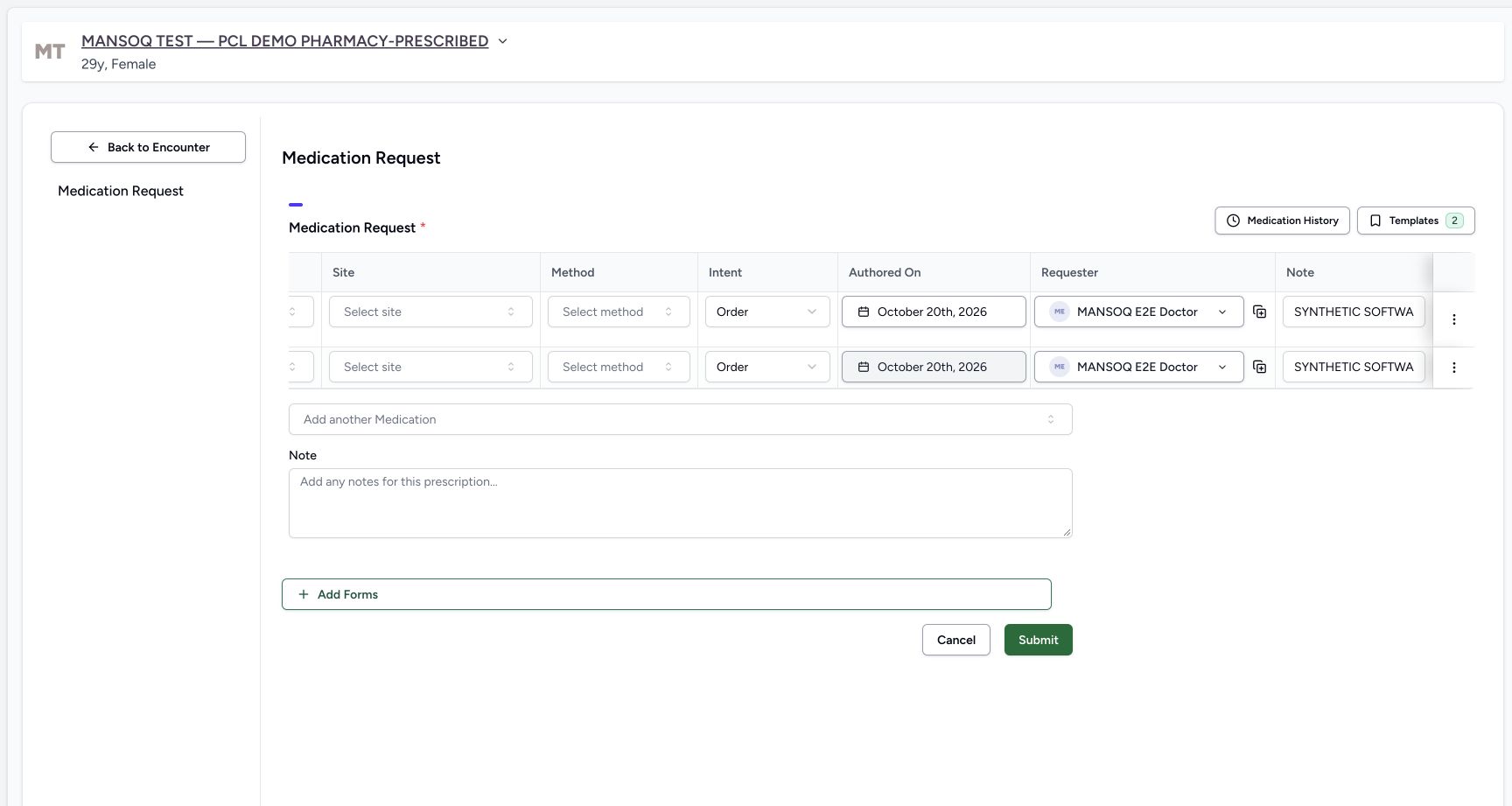Click the Templates count badge
The height and width of the screenshot is (806, 1512).
1454,221
